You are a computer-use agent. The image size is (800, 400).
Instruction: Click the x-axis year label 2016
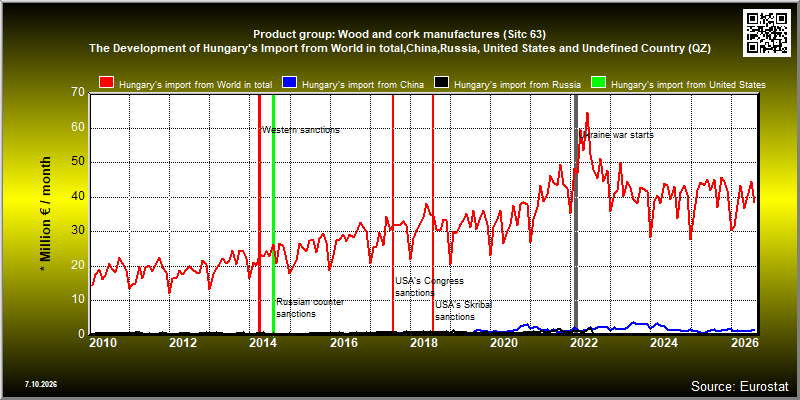pyautogui.click(x=343, y=342)
